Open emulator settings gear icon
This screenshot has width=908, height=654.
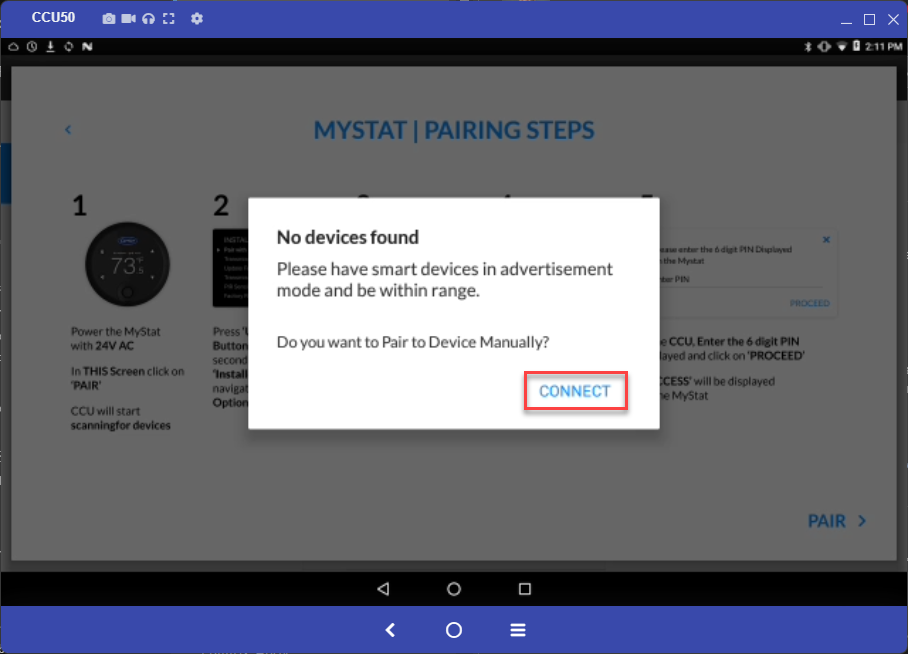[197, 19]
